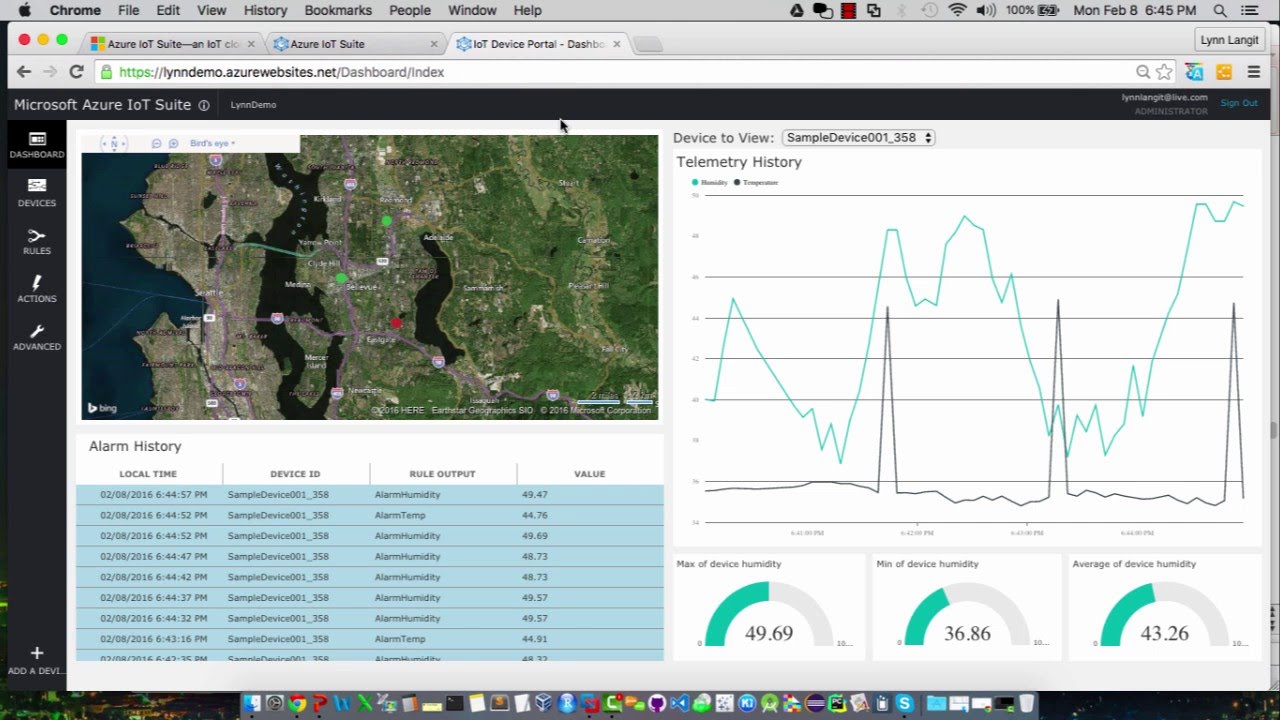Open the Apple menu
Viewport: 1280px width, 720px height.
pyautogui.click(x=24, y=10)
